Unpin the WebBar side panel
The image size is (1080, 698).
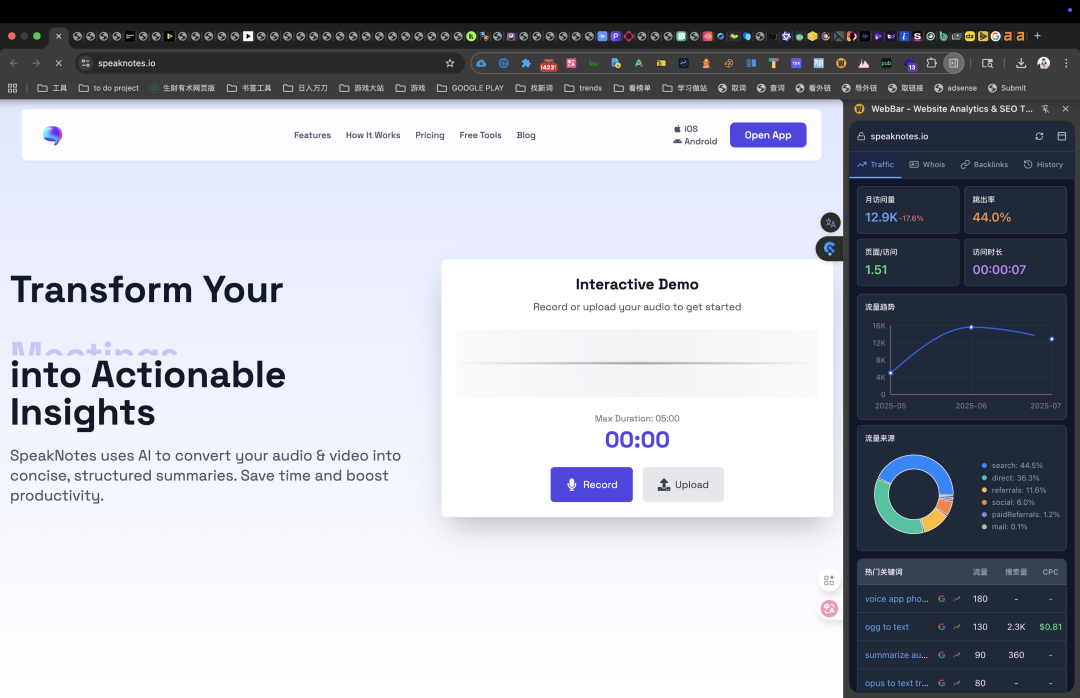1046,109
